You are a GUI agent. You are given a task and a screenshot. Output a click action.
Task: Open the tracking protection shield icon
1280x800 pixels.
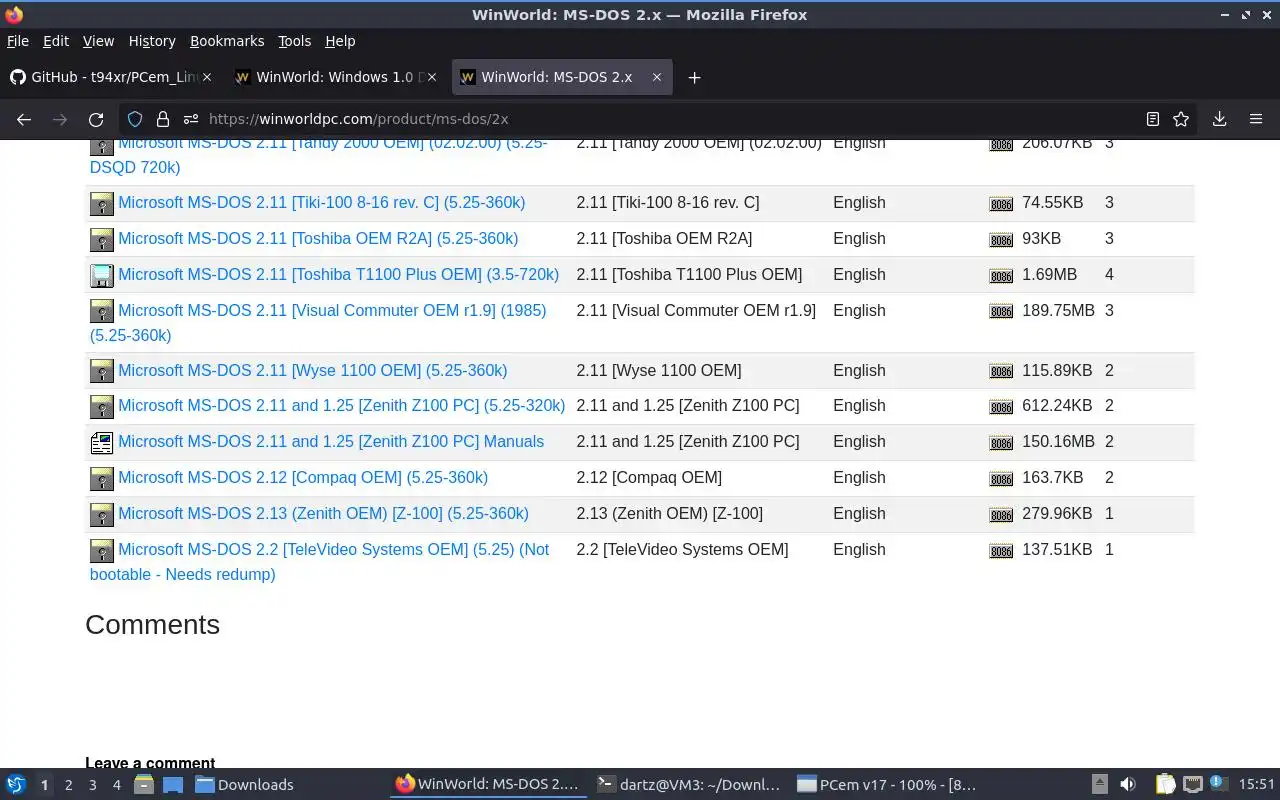click(x=135, y=119)
